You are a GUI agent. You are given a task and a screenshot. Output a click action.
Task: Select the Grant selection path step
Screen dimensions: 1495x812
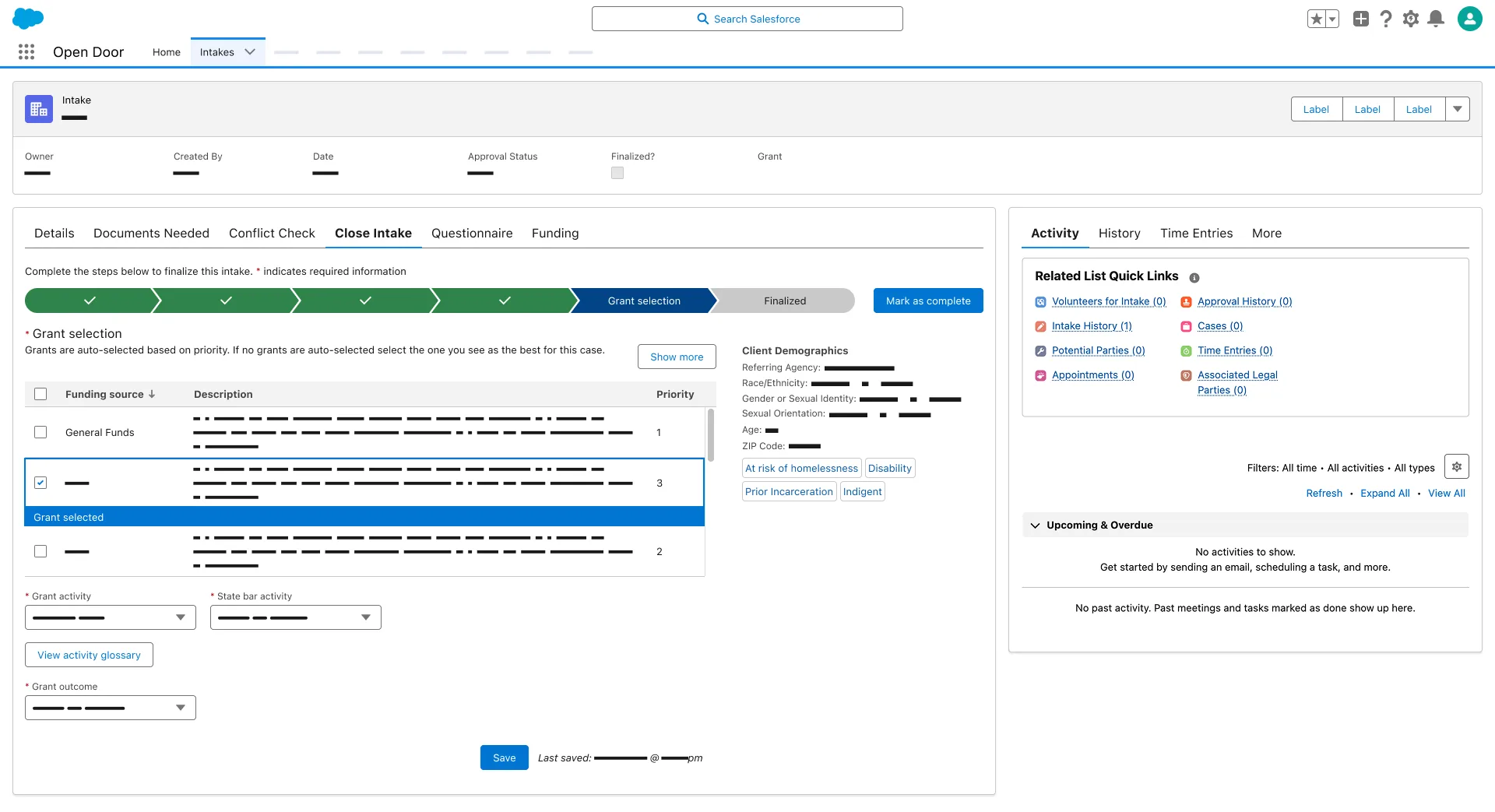(x=644, y=301)
